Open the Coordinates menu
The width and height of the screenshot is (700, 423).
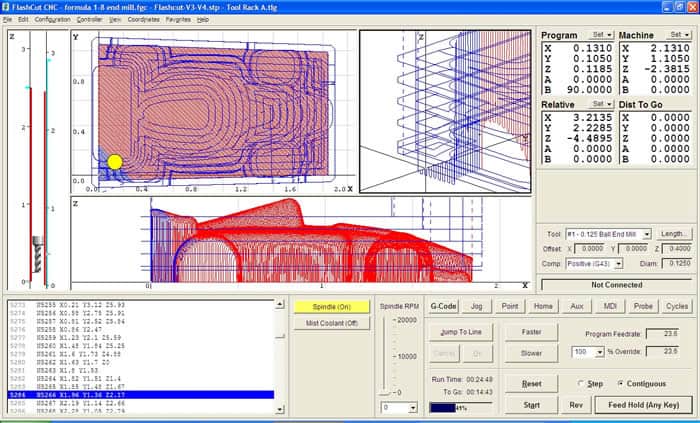(144, 20)
